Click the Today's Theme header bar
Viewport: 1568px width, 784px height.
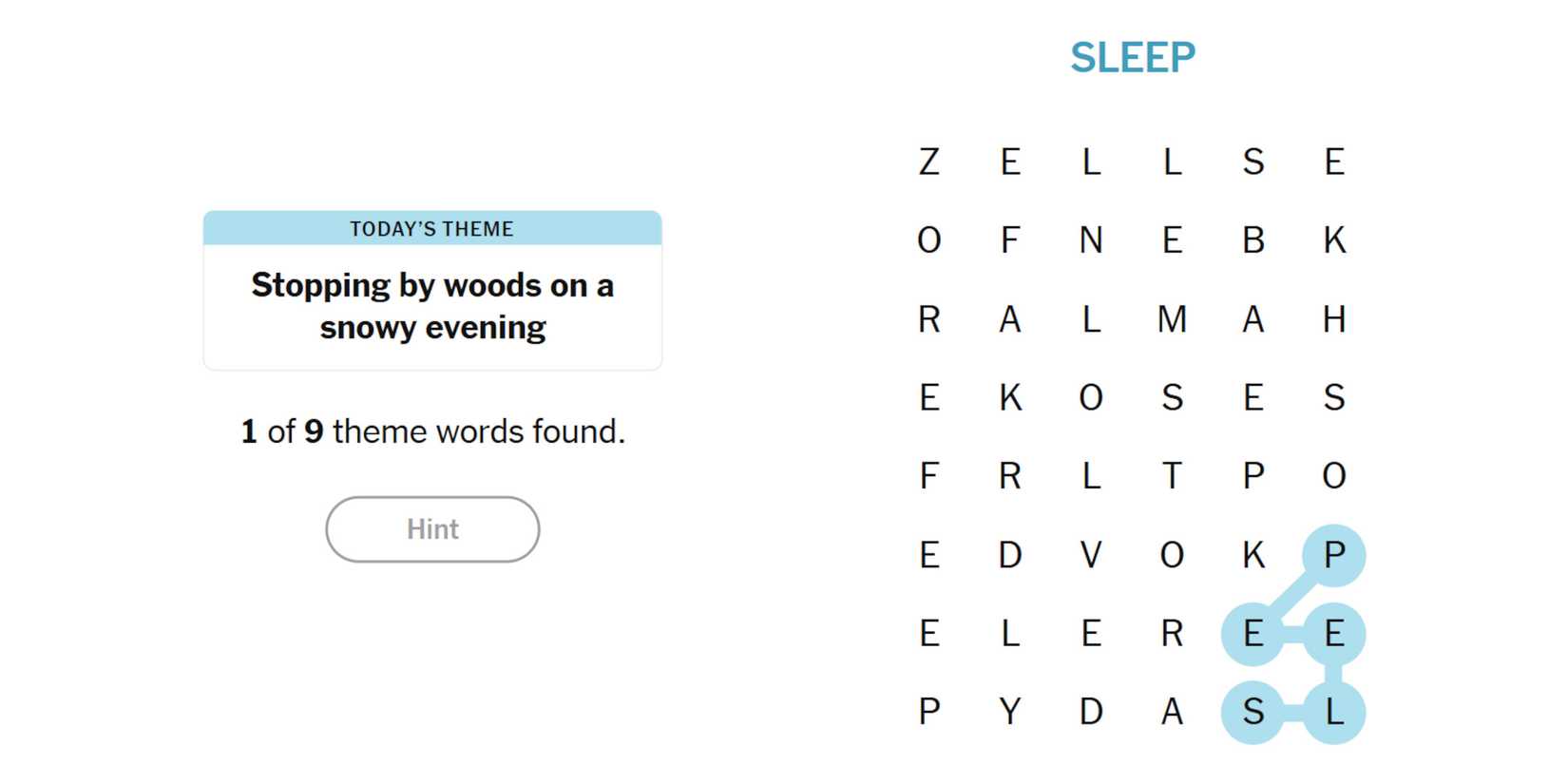(432, 228)
